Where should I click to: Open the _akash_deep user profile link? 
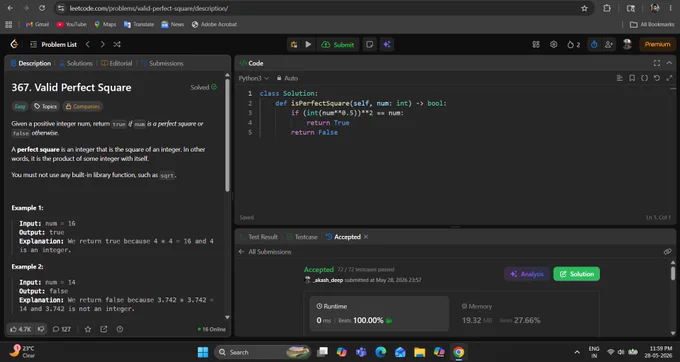point(328,280)
